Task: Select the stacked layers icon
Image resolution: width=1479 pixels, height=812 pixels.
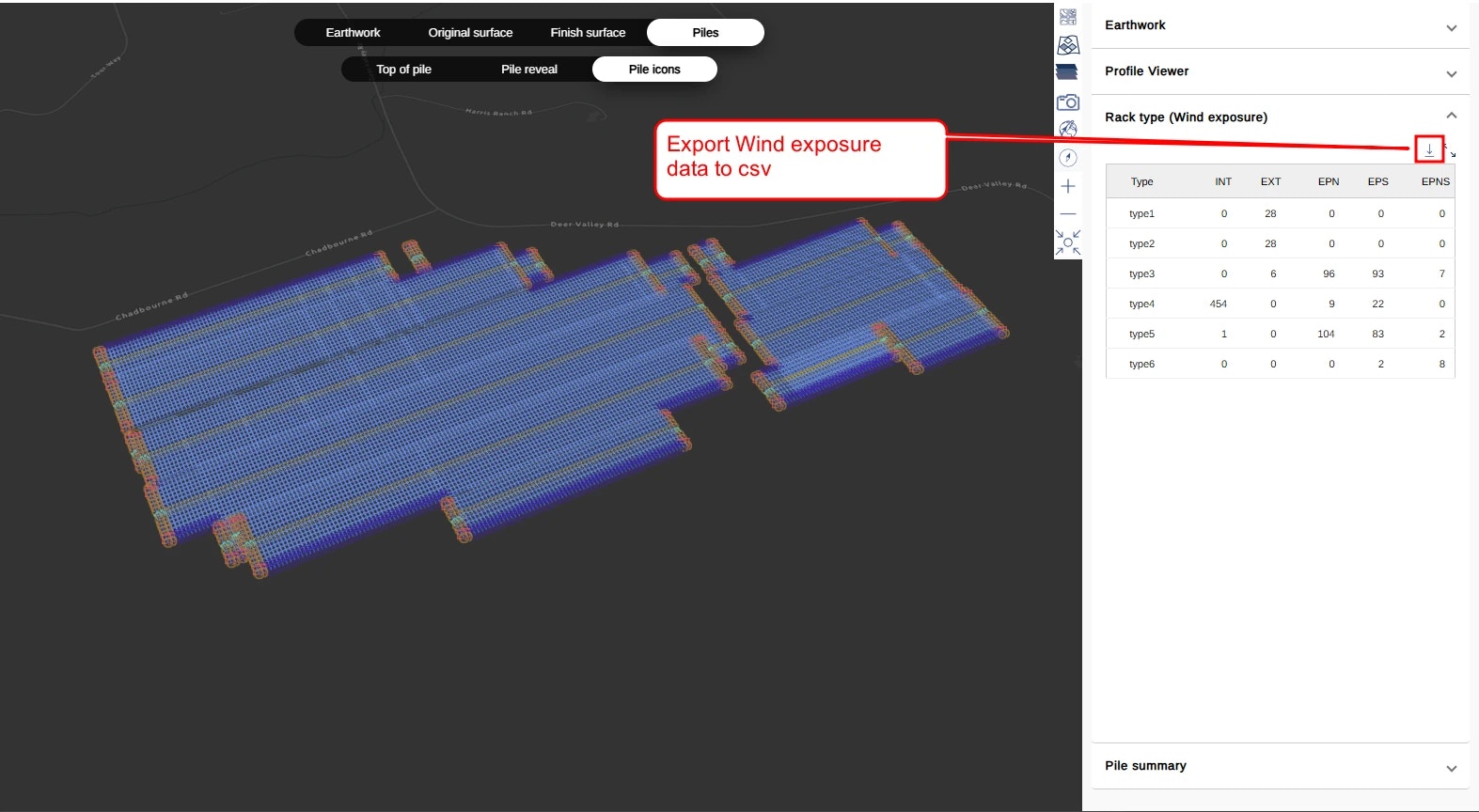Action: coord(1067,72)
